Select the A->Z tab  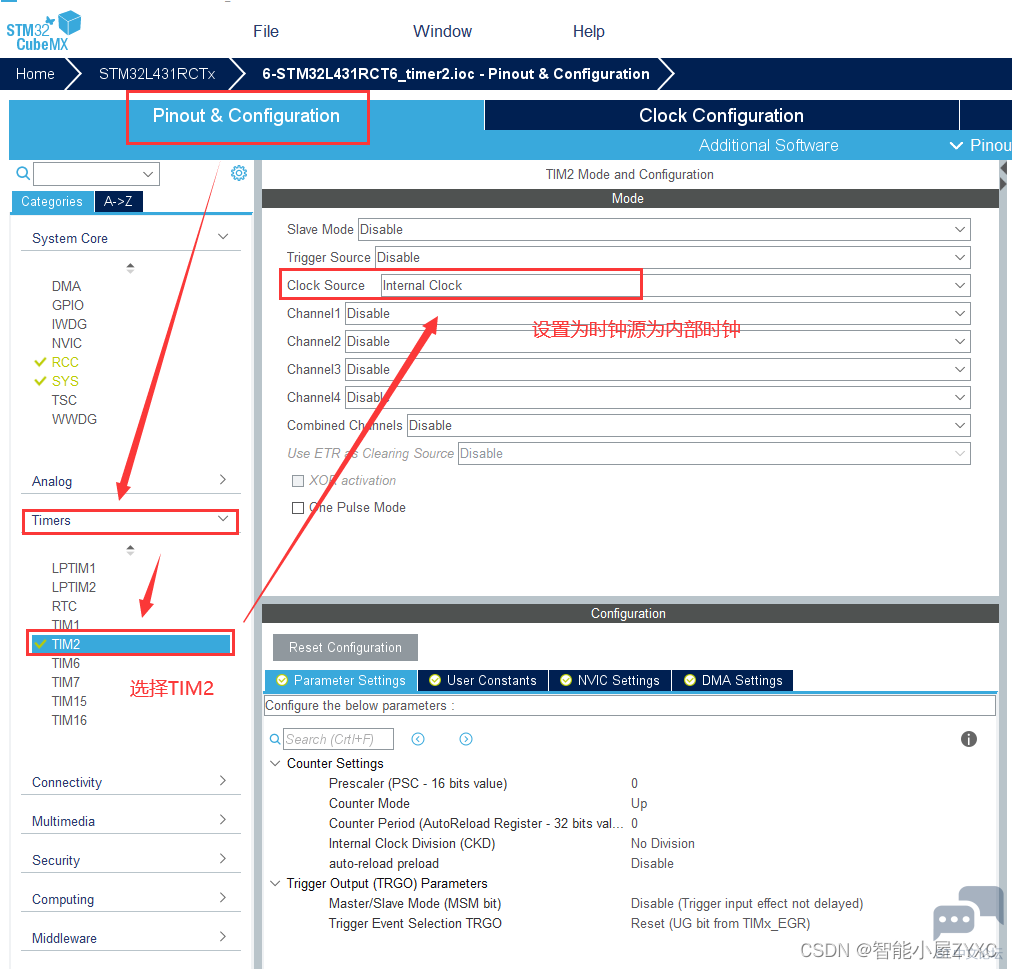click(x=119, y=201)
